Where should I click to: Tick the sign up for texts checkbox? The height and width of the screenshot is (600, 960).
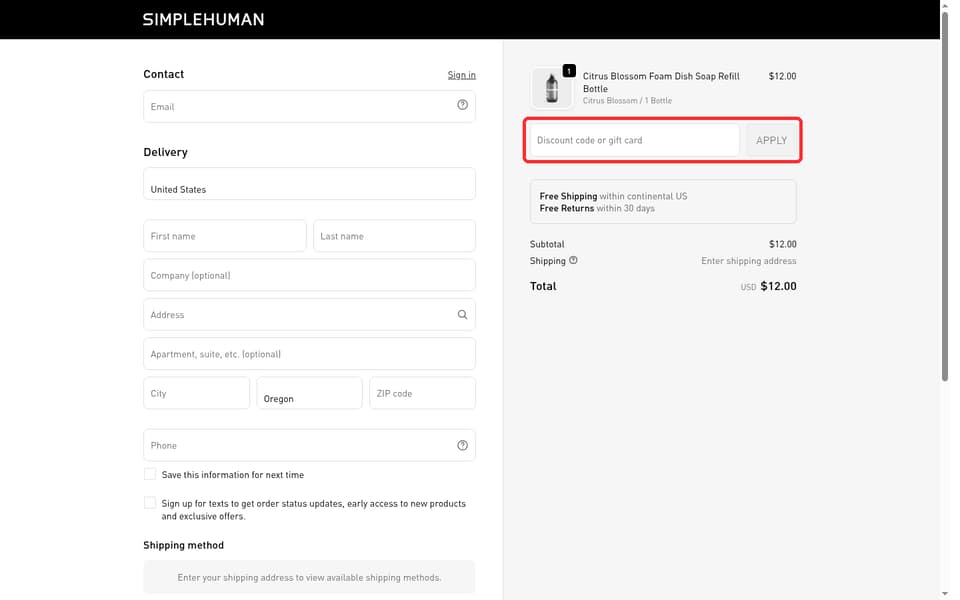[150, 503]
